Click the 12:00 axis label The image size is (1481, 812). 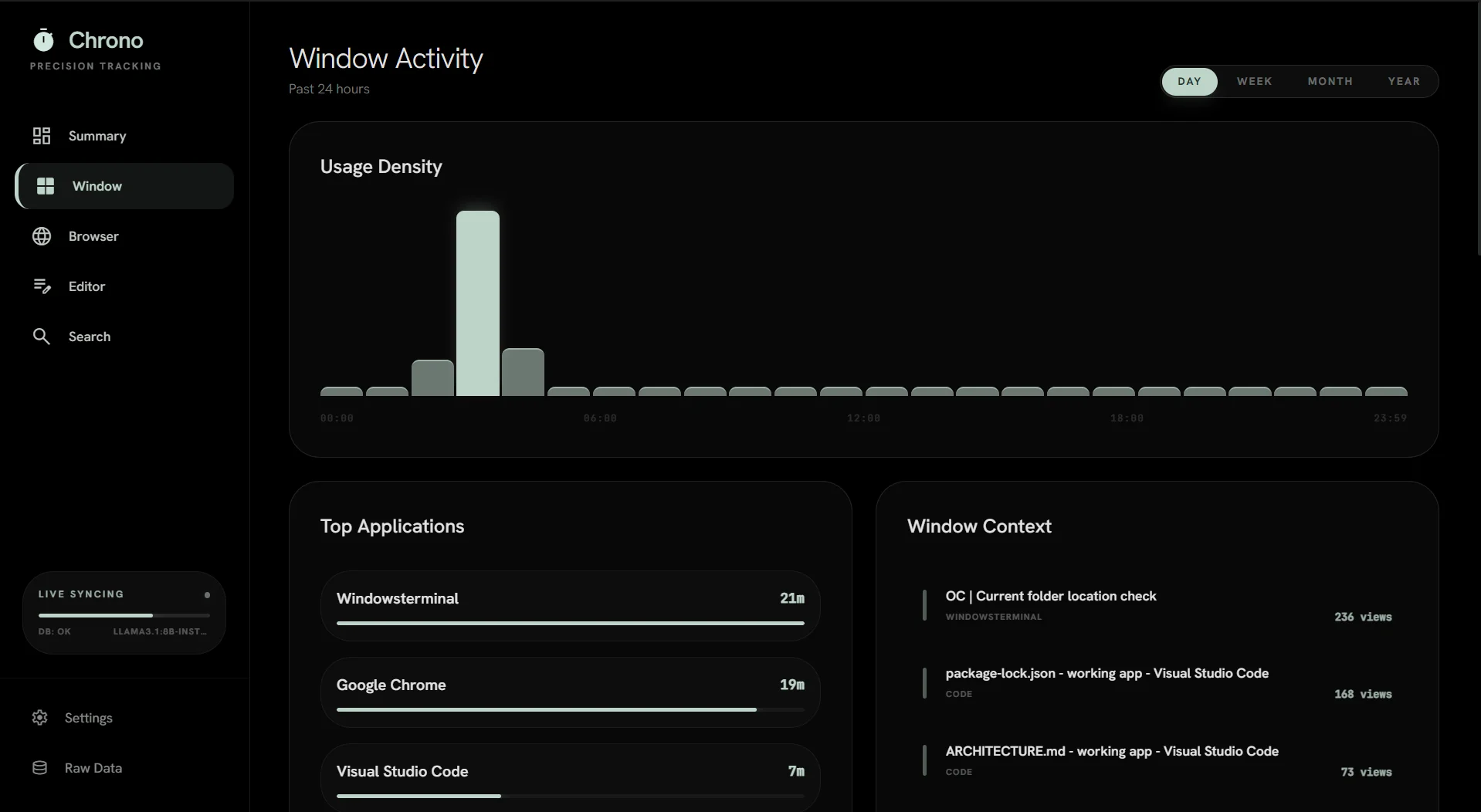click(863, 418)
